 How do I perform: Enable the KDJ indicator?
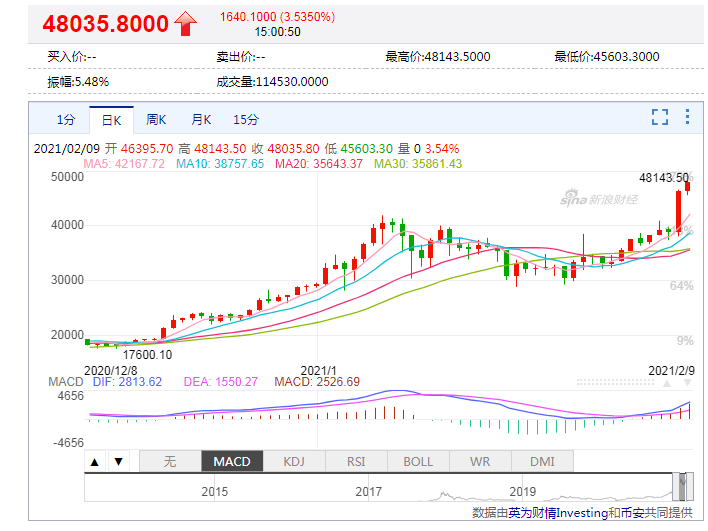294,461
